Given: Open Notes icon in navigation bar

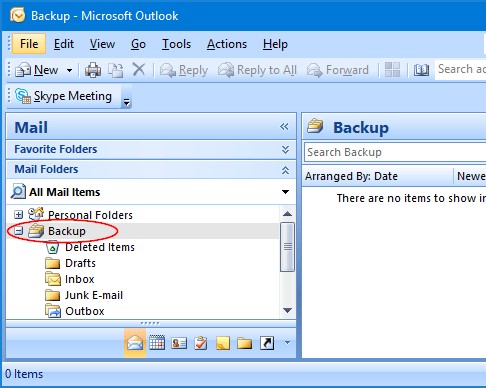Looking at the screenshot, I should 223,343.
